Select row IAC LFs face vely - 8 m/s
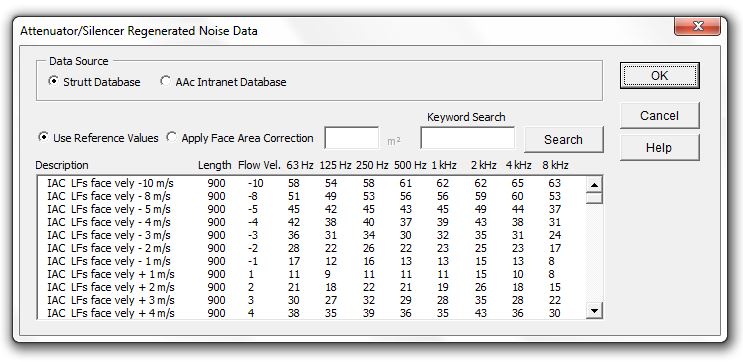 pos(311,196)
